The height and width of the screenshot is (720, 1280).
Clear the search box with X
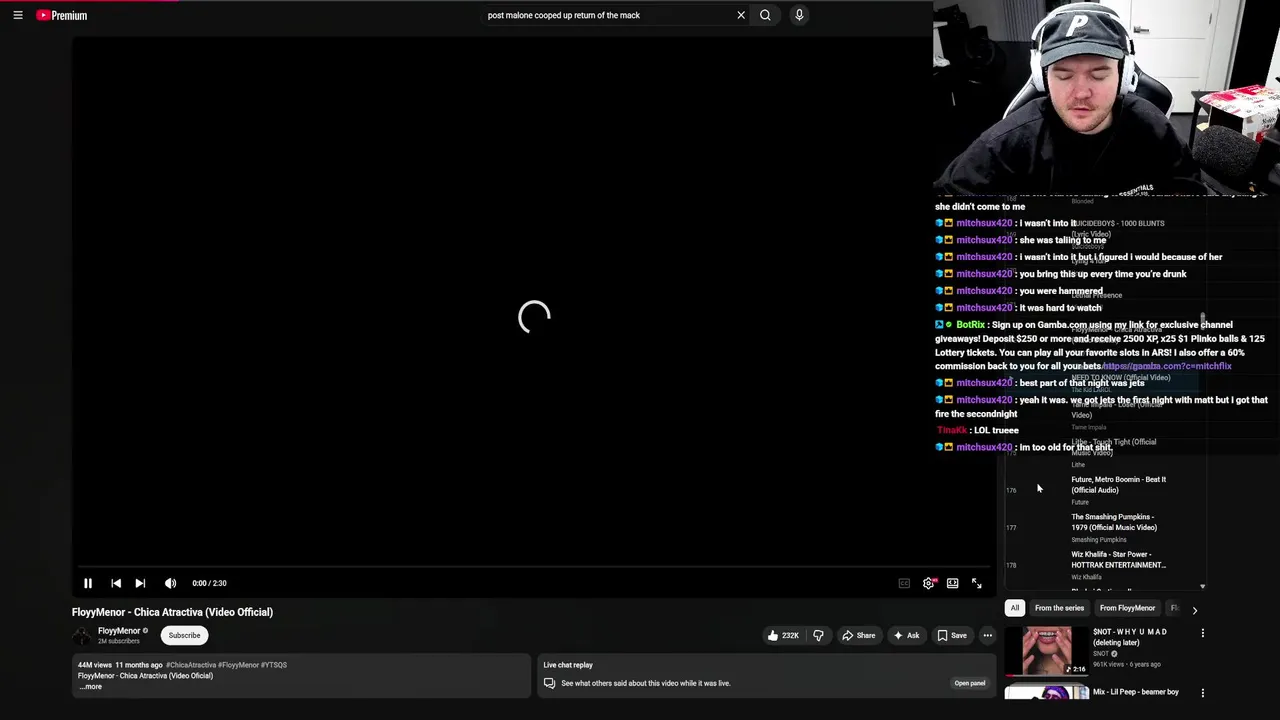[x=741, y=15]
